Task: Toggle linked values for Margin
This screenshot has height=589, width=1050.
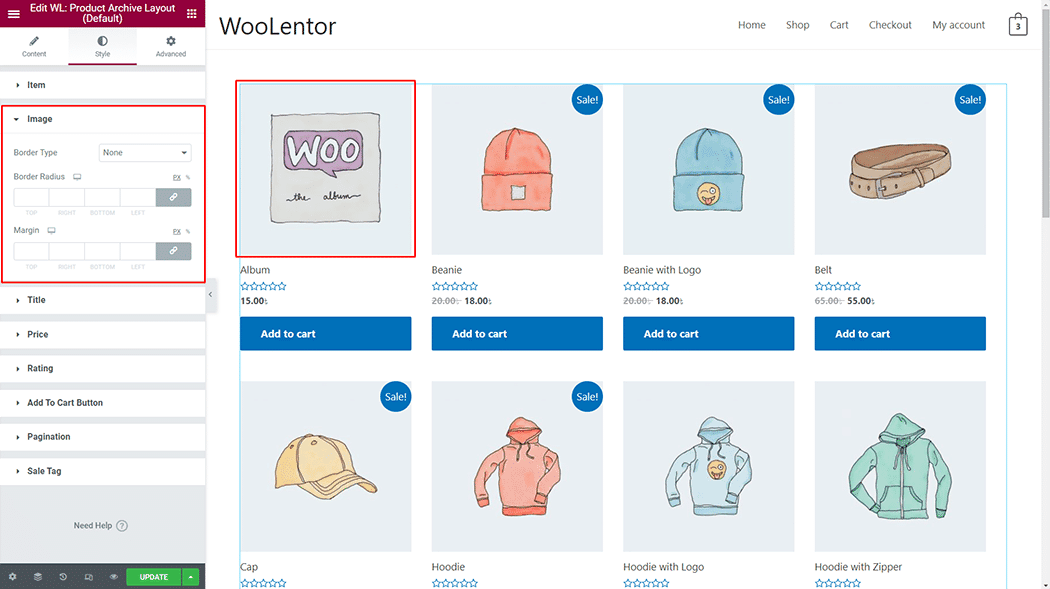Action: [x=173, y=251]
